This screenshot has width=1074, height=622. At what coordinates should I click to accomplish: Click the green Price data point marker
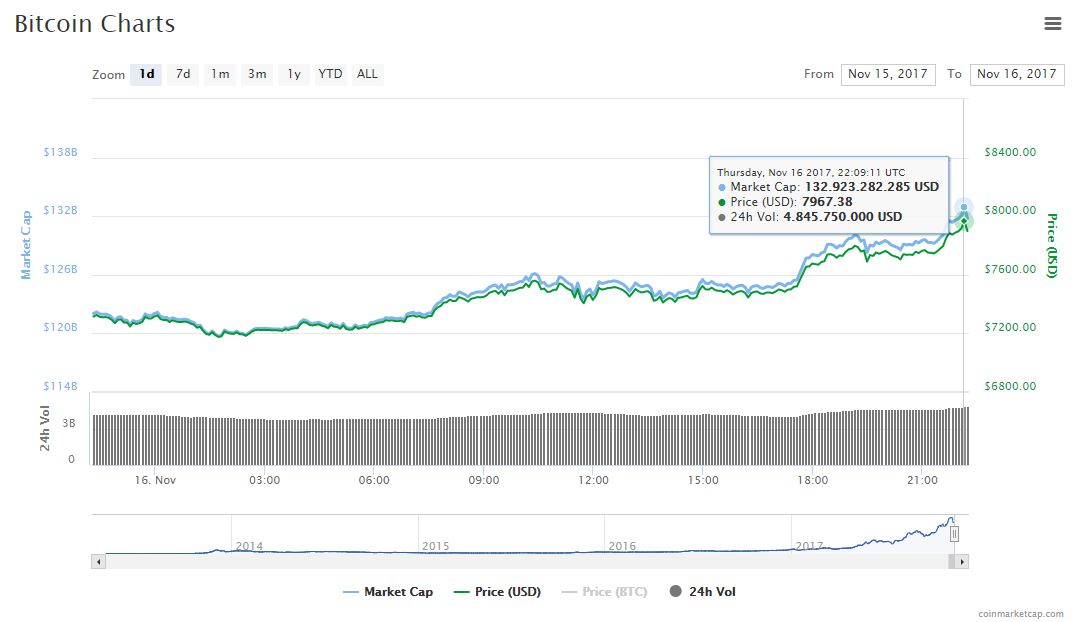click(x=964, y=221)
